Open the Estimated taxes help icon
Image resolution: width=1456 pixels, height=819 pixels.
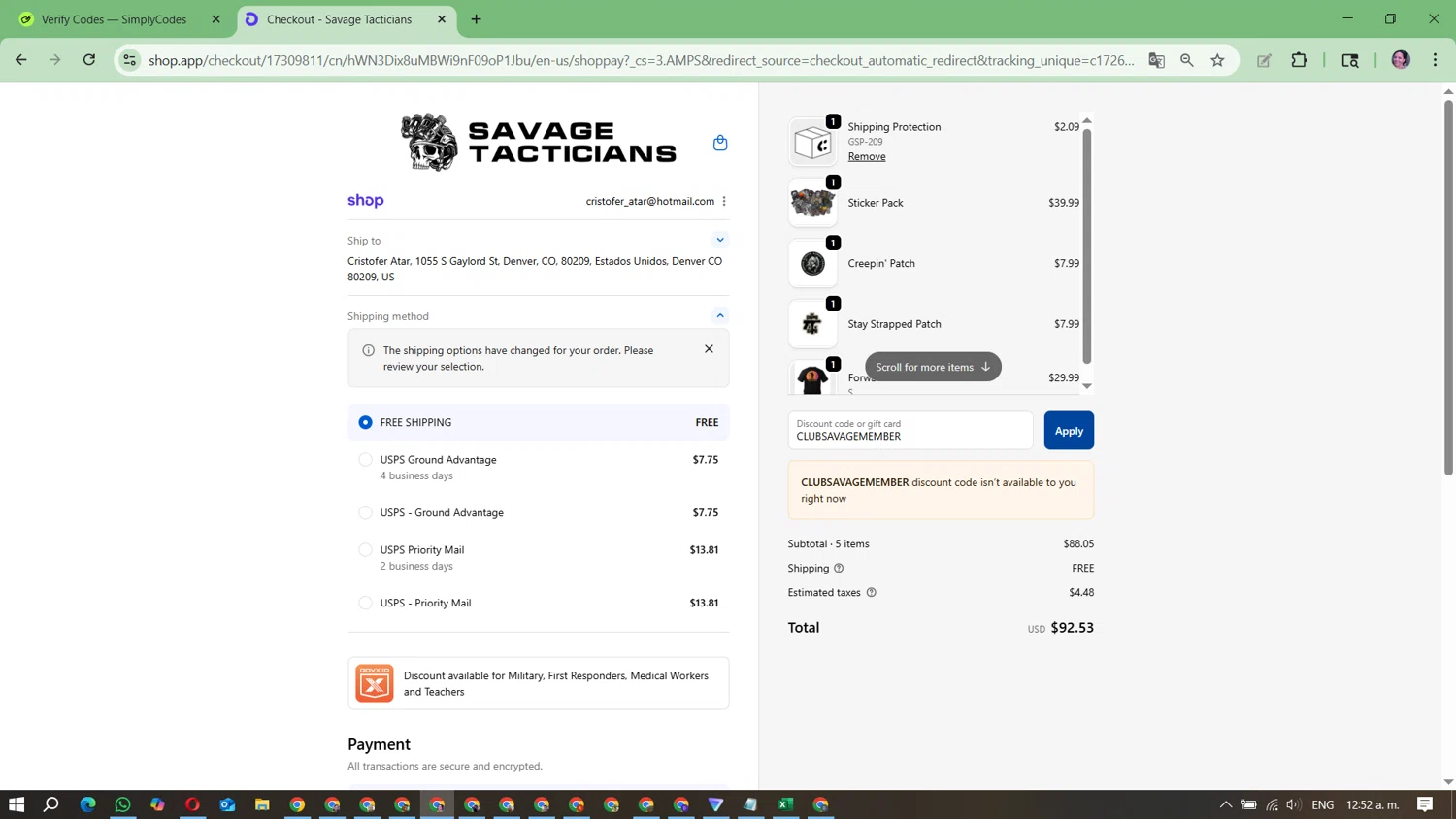pyautogui.click(x=871, y=592)
